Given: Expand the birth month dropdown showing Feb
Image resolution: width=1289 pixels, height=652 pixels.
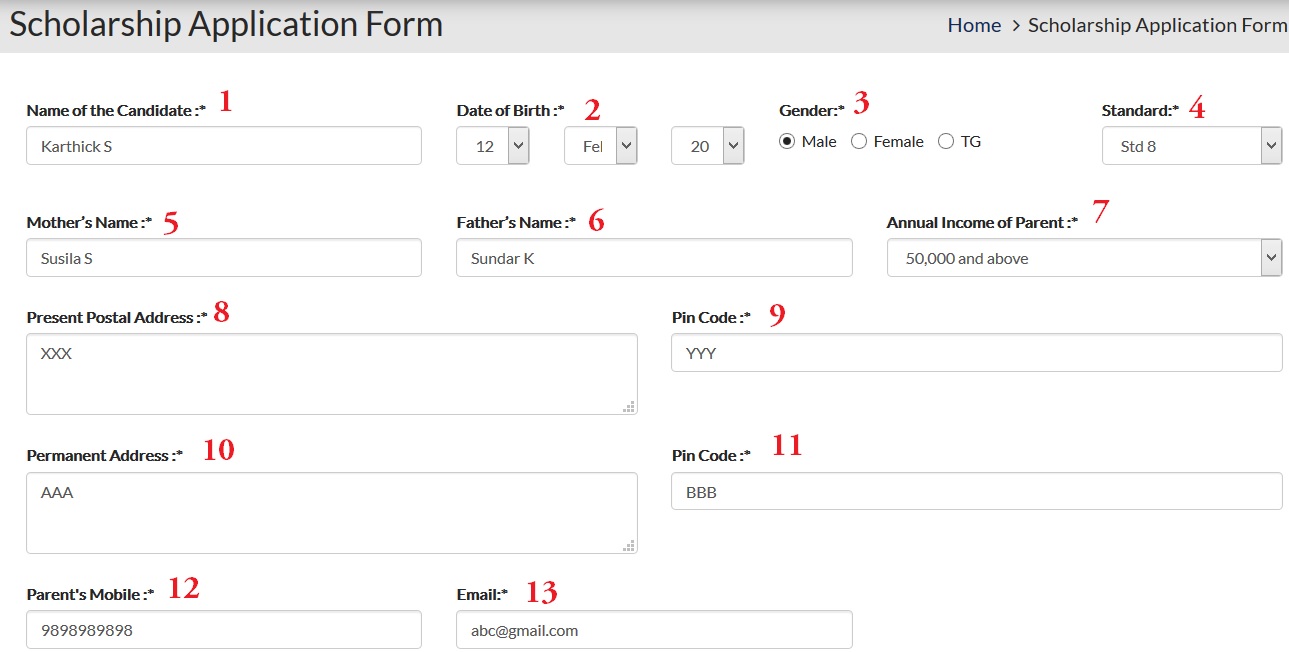Looking at the screenshot, I should [x=601, y=146].
